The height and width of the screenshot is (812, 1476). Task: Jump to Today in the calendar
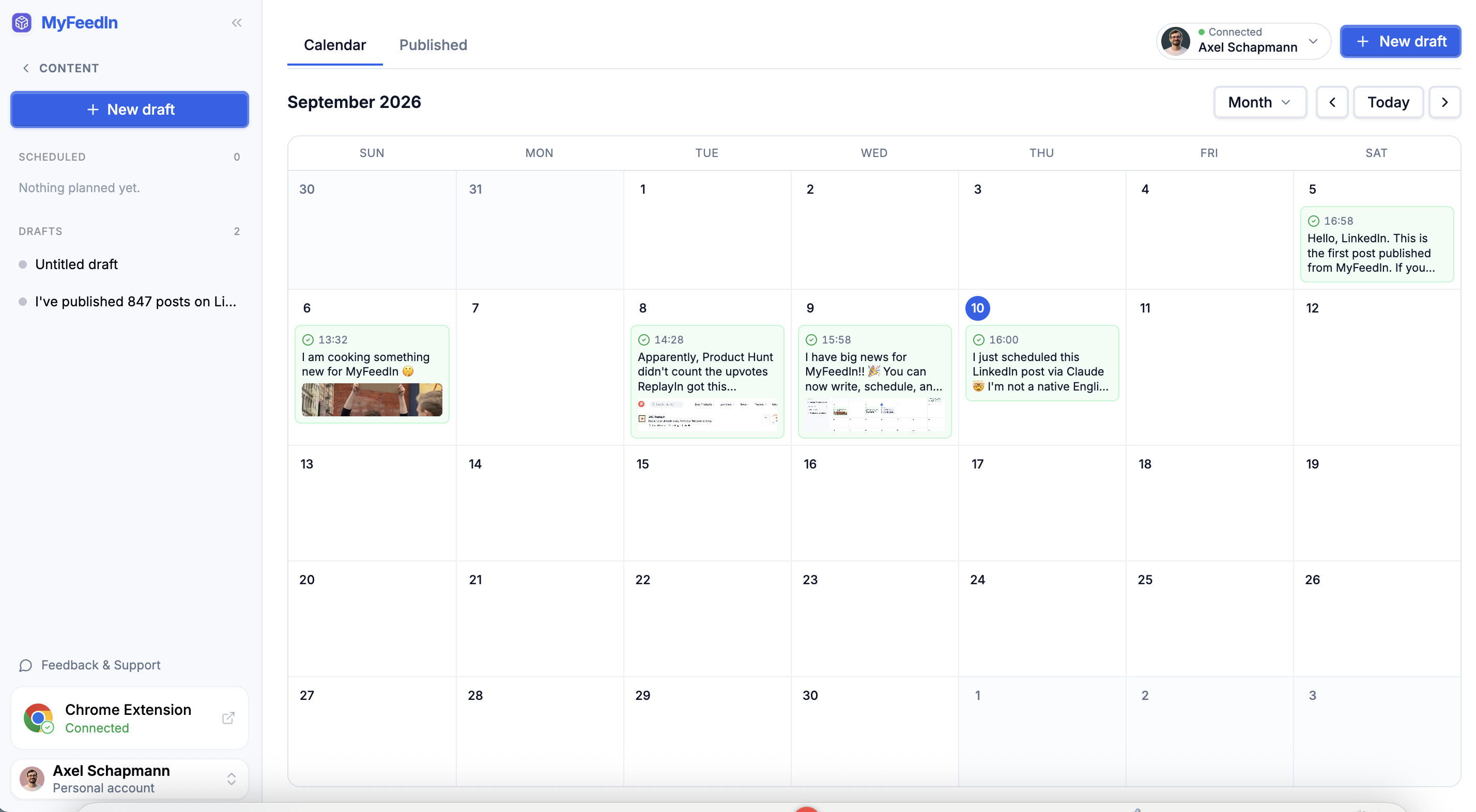1388,102
